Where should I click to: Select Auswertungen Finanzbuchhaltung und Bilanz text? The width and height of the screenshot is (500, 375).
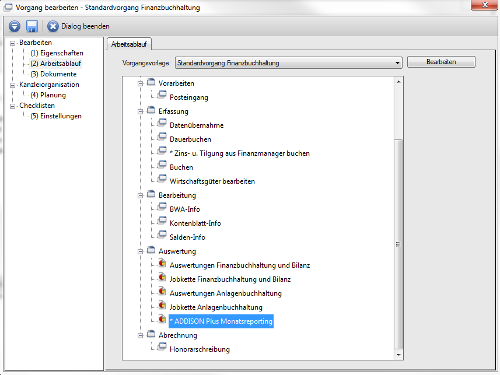(x=240, y=265)
